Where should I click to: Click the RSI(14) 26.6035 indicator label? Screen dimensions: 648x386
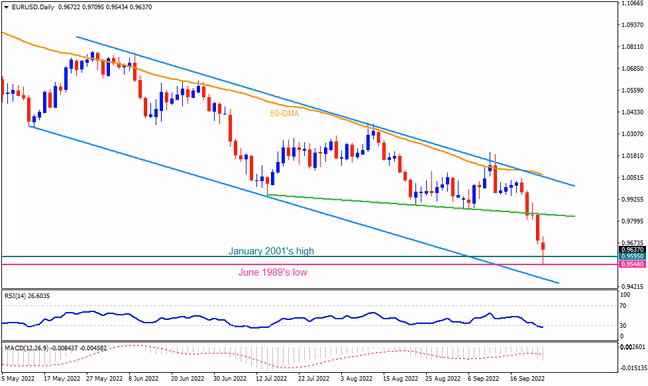27,296
